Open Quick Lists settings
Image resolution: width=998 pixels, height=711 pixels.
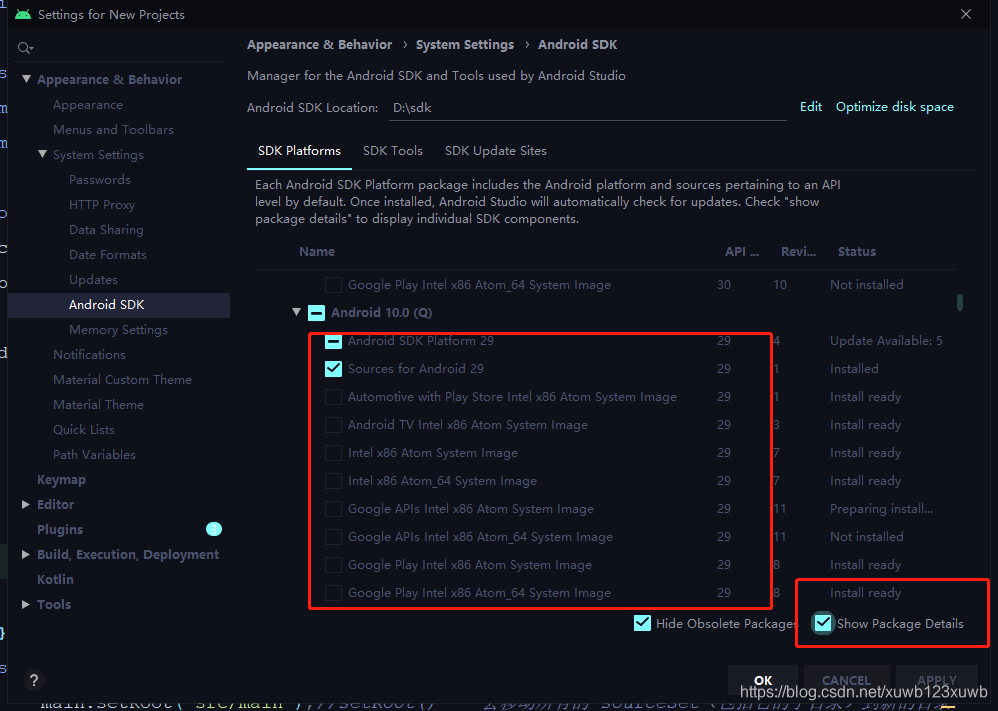coord(83,430)
